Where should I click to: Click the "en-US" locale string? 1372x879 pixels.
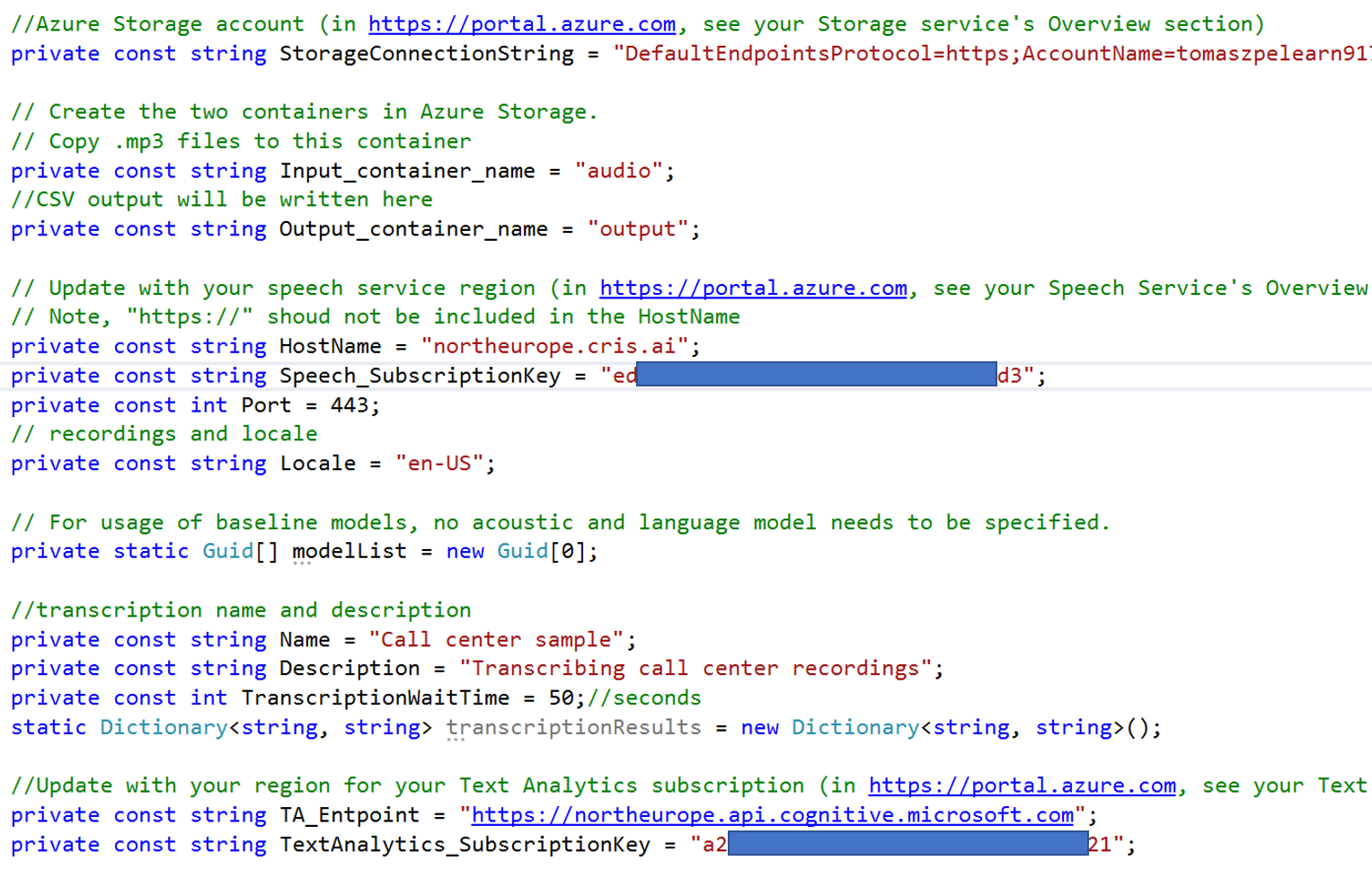click(439, 464)
